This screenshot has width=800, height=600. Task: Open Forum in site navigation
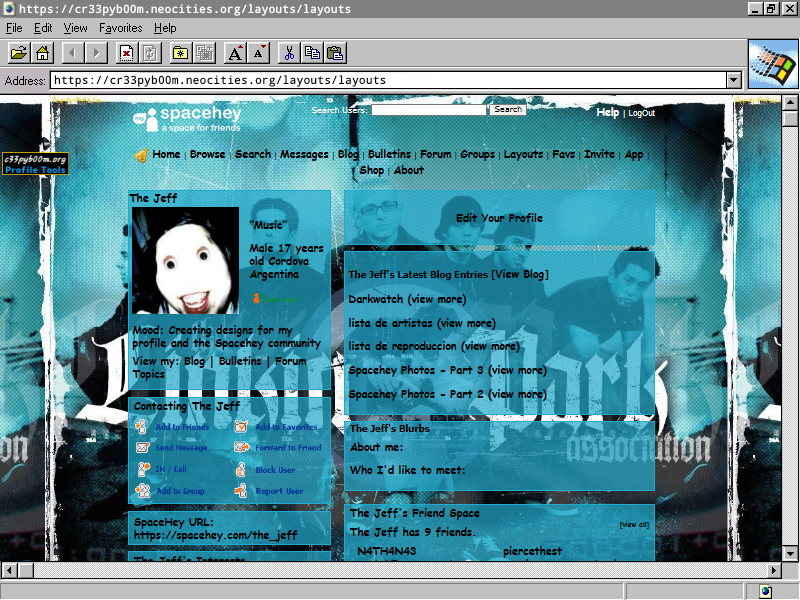436,154
